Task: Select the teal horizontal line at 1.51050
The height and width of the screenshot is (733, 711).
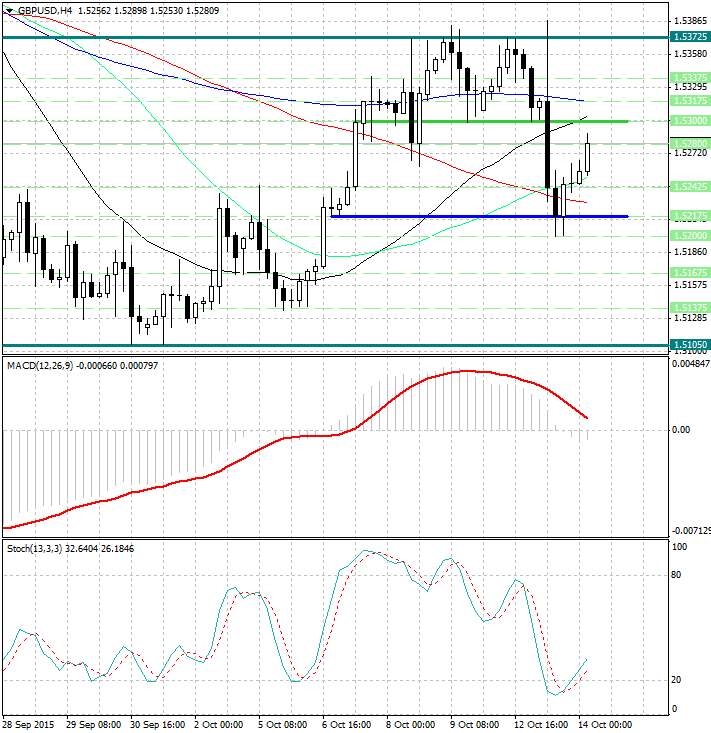Action: coord(335,346)
